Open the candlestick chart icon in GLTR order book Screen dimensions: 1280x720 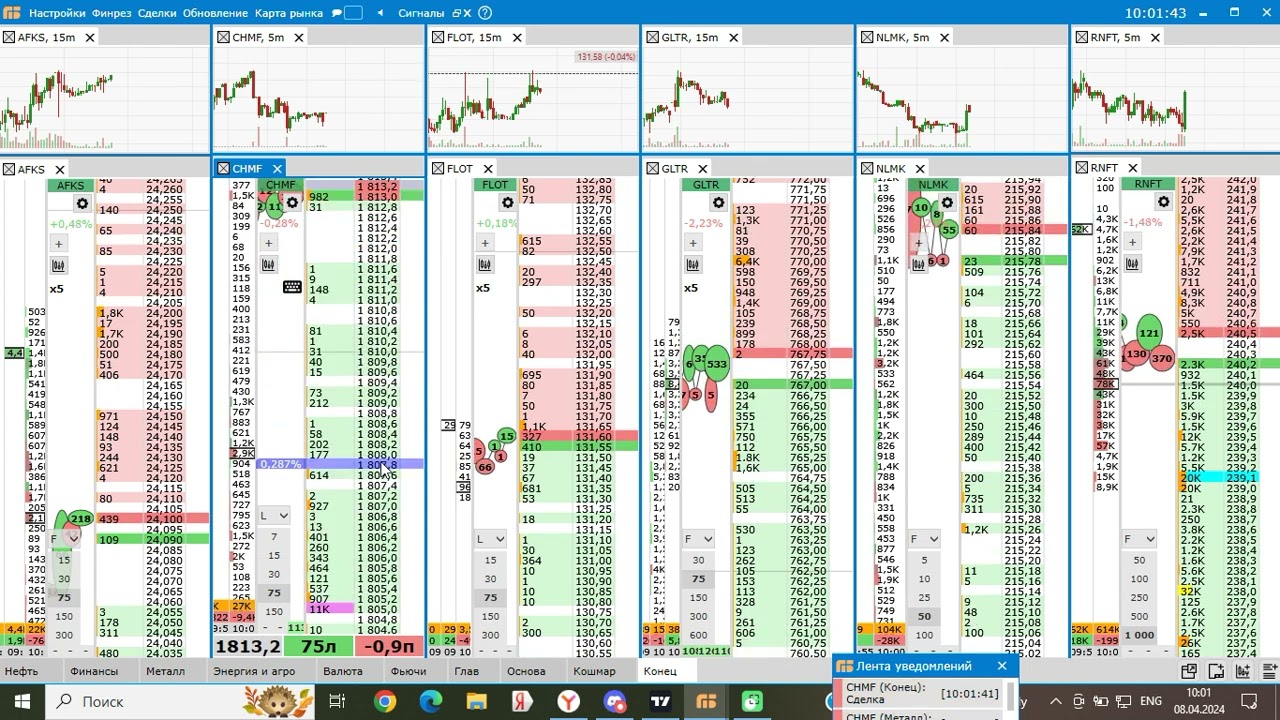click(x=693, y=264)
